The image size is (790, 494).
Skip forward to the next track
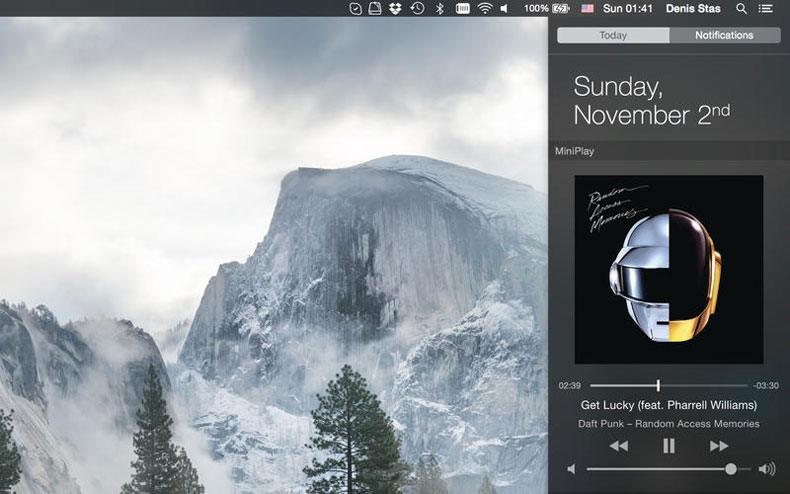719,446
